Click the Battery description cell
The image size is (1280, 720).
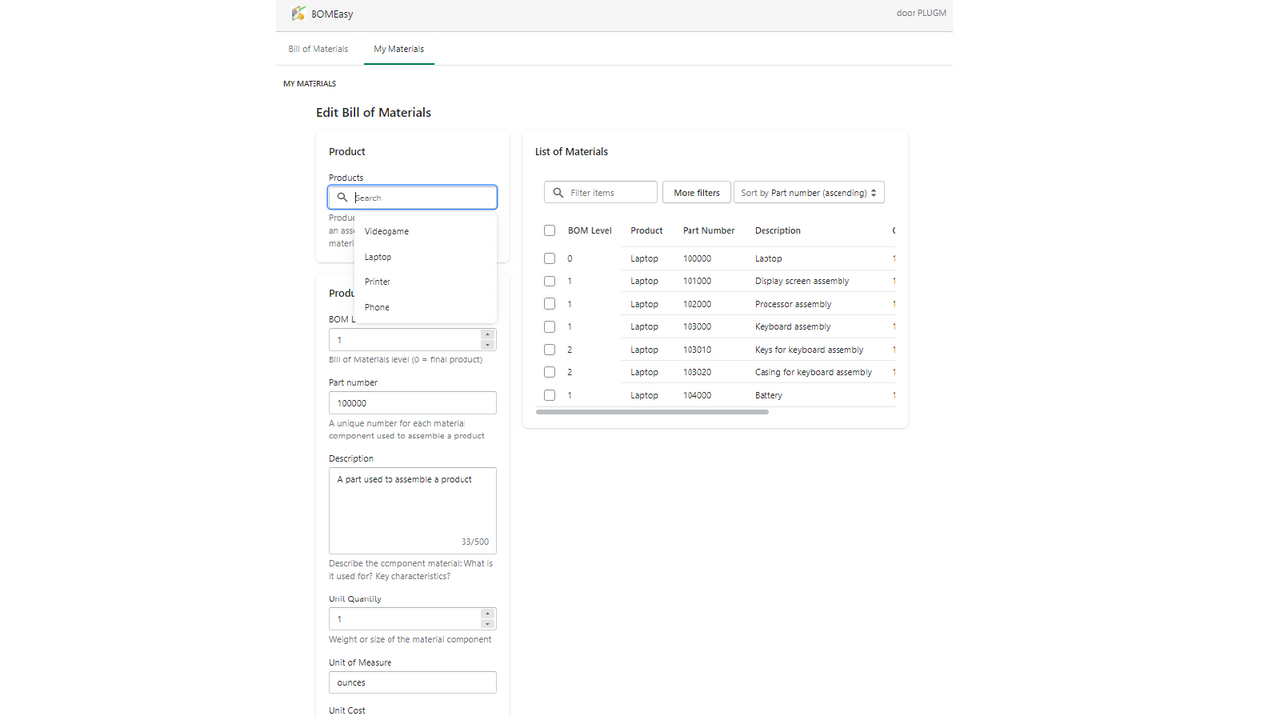coord(769,395)
